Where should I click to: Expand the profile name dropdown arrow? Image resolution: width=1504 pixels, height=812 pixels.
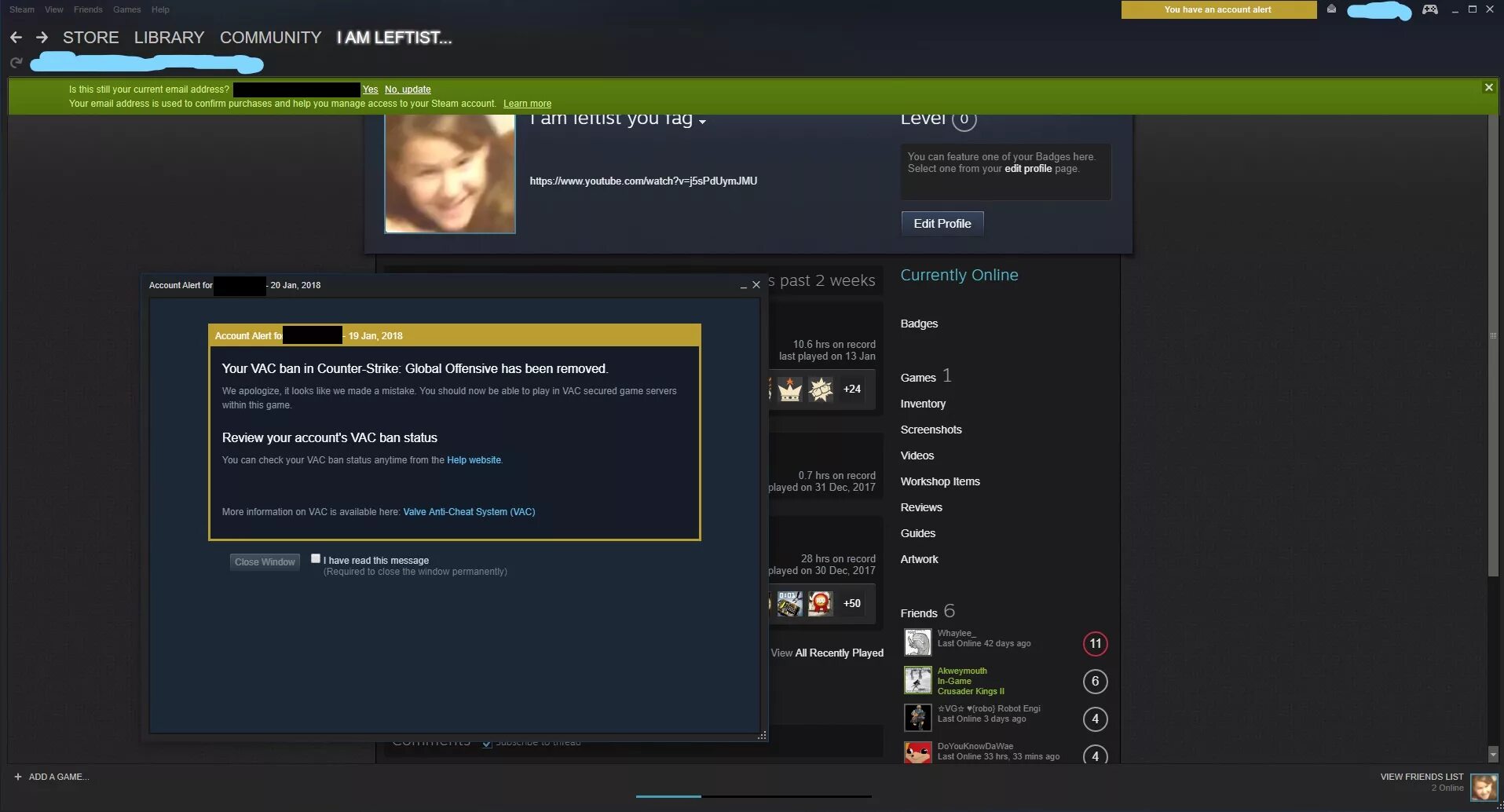coord(702,122)
